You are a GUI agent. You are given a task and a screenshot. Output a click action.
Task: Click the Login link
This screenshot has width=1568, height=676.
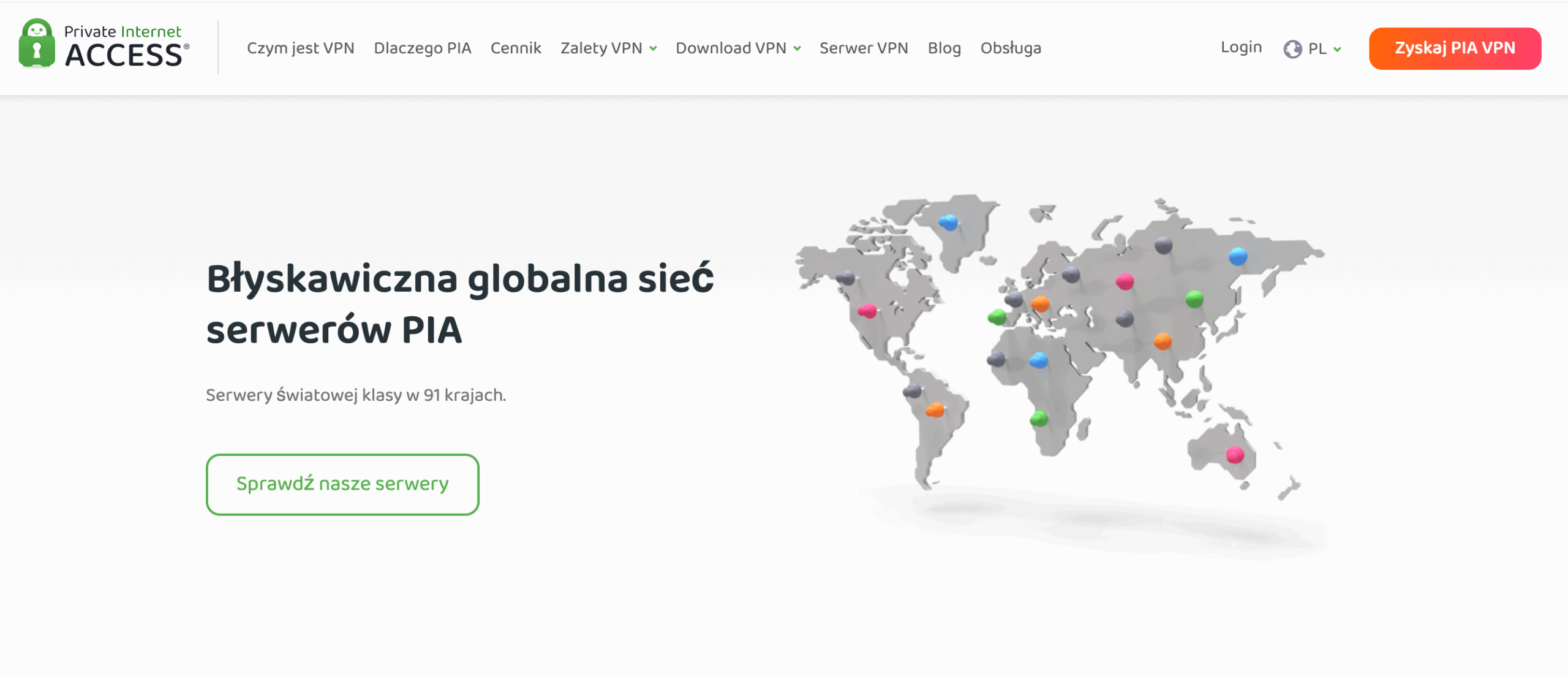pyautogui.click(x=1241, y=47)
